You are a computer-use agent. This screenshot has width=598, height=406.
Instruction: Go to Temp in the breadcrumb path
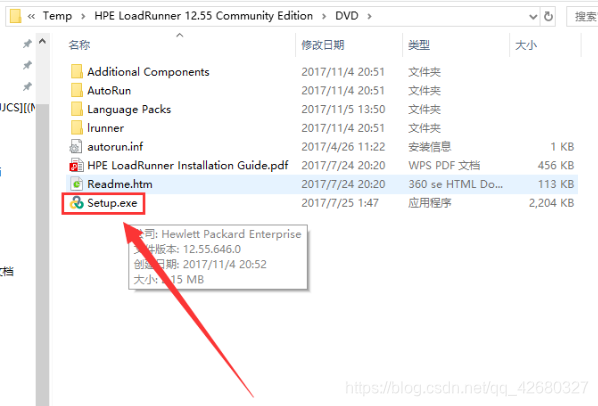coord(57,16)
